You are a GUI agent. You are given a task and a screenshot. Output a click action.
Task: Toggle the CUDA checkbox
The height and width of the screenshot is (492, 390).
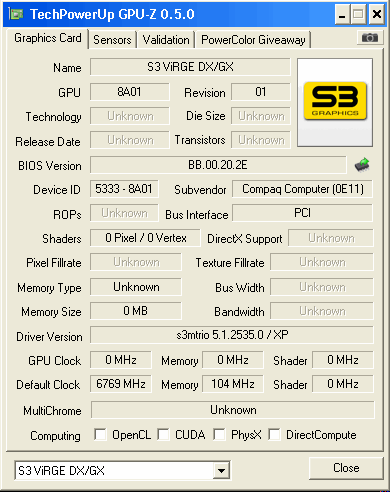coord(163,434)
